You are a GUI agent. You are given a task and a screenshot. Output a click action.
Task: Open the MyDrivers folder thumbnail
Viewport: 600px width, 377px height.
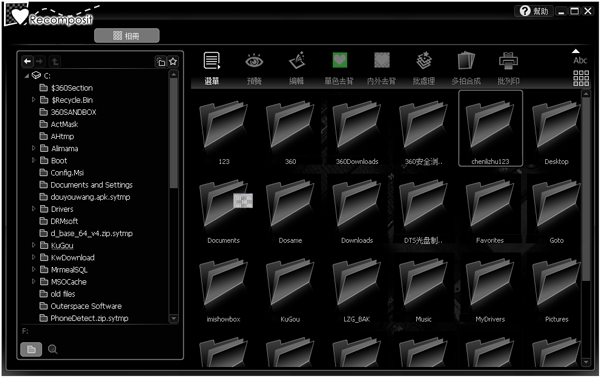(490, 289)
